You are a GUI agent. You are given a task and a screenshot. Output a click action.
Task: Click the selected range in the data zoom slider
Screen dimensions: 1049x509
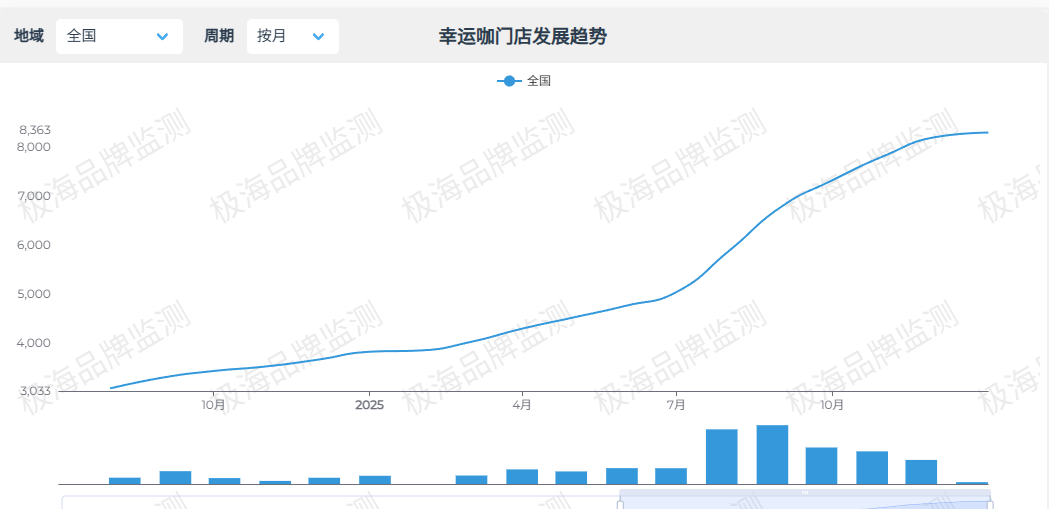804,500
